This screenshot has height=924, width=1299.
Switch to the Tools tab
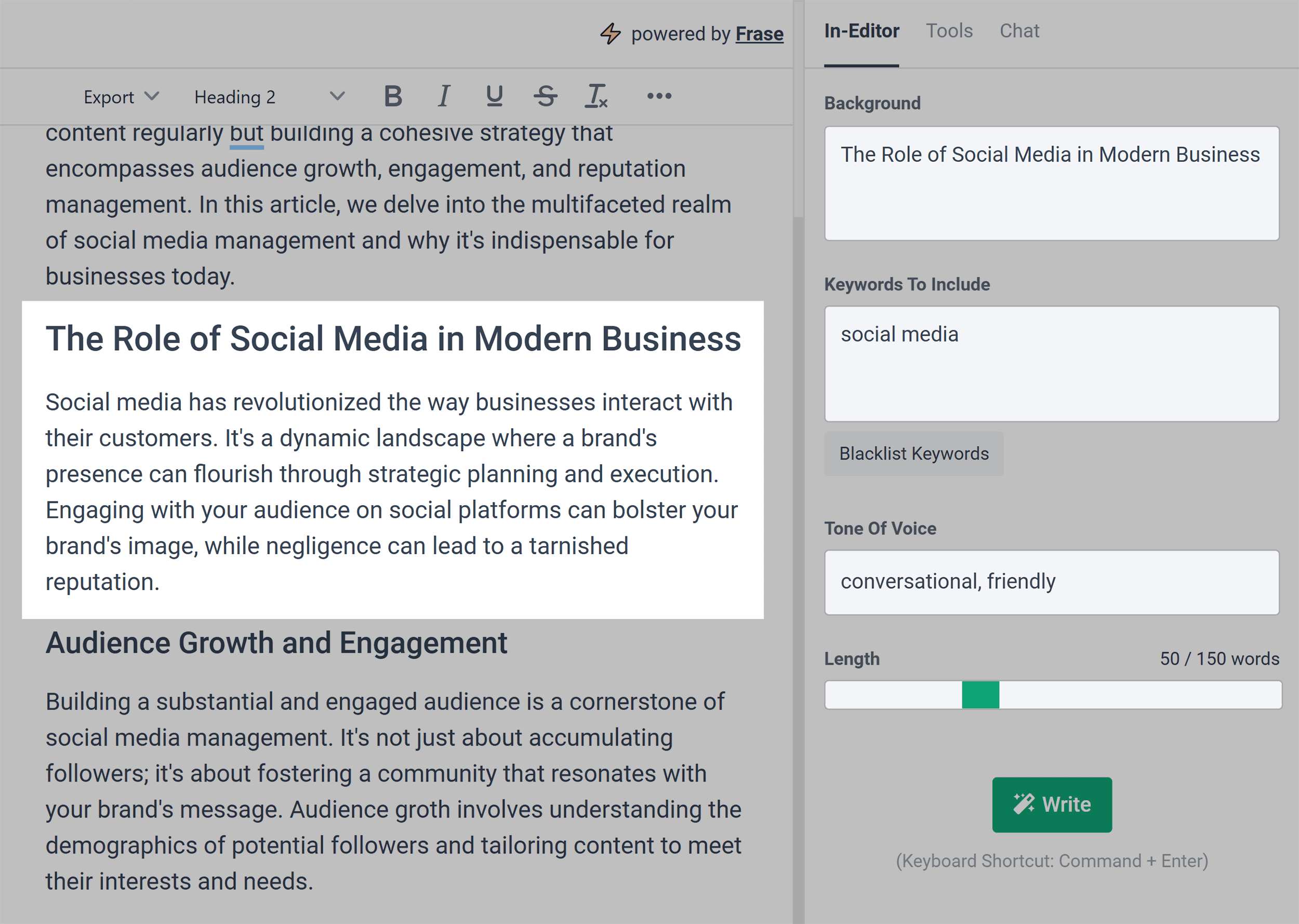click(x=949, y=31)
